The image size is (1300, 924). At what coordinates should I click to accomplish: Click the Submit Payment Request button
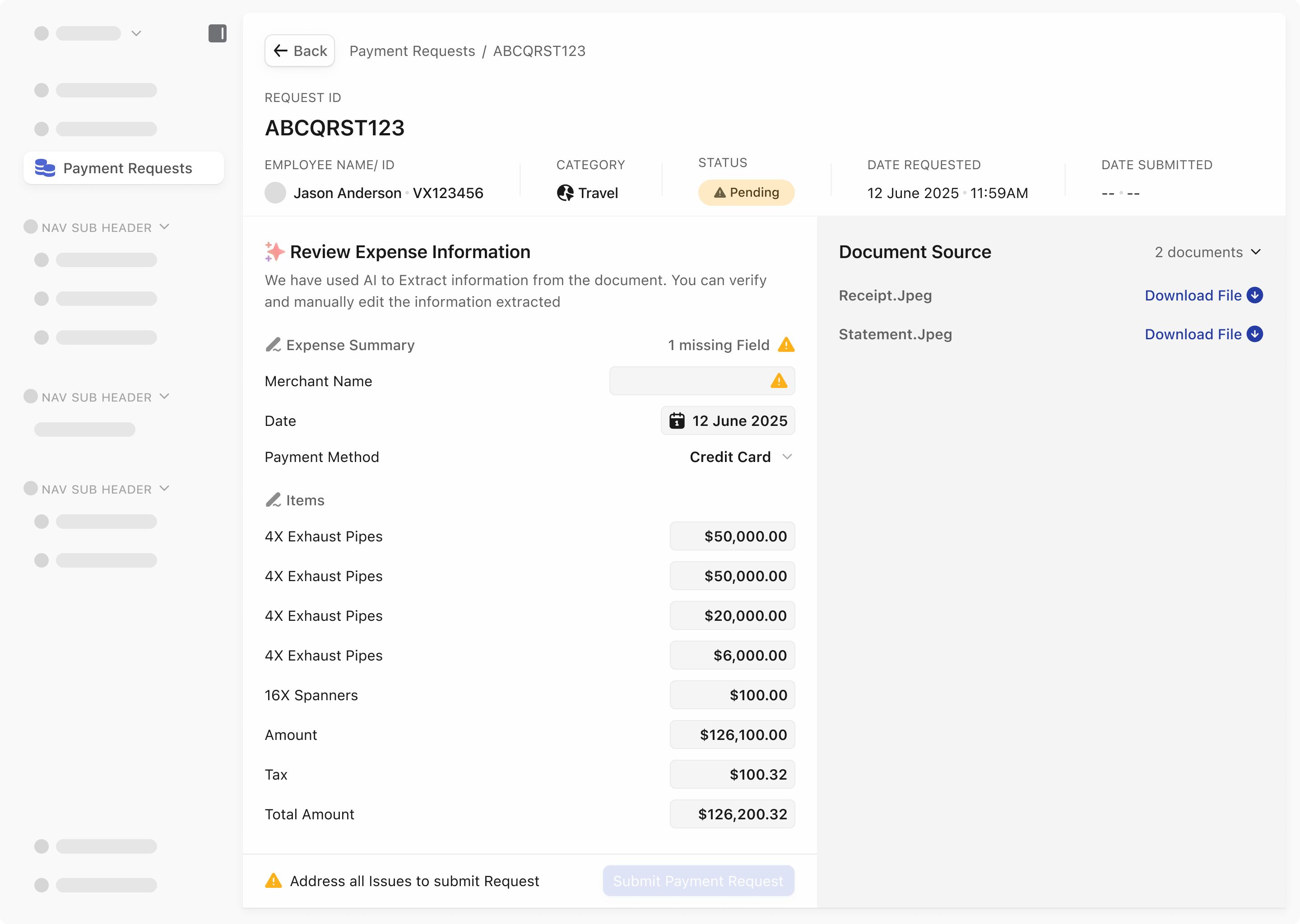point(698,881)
